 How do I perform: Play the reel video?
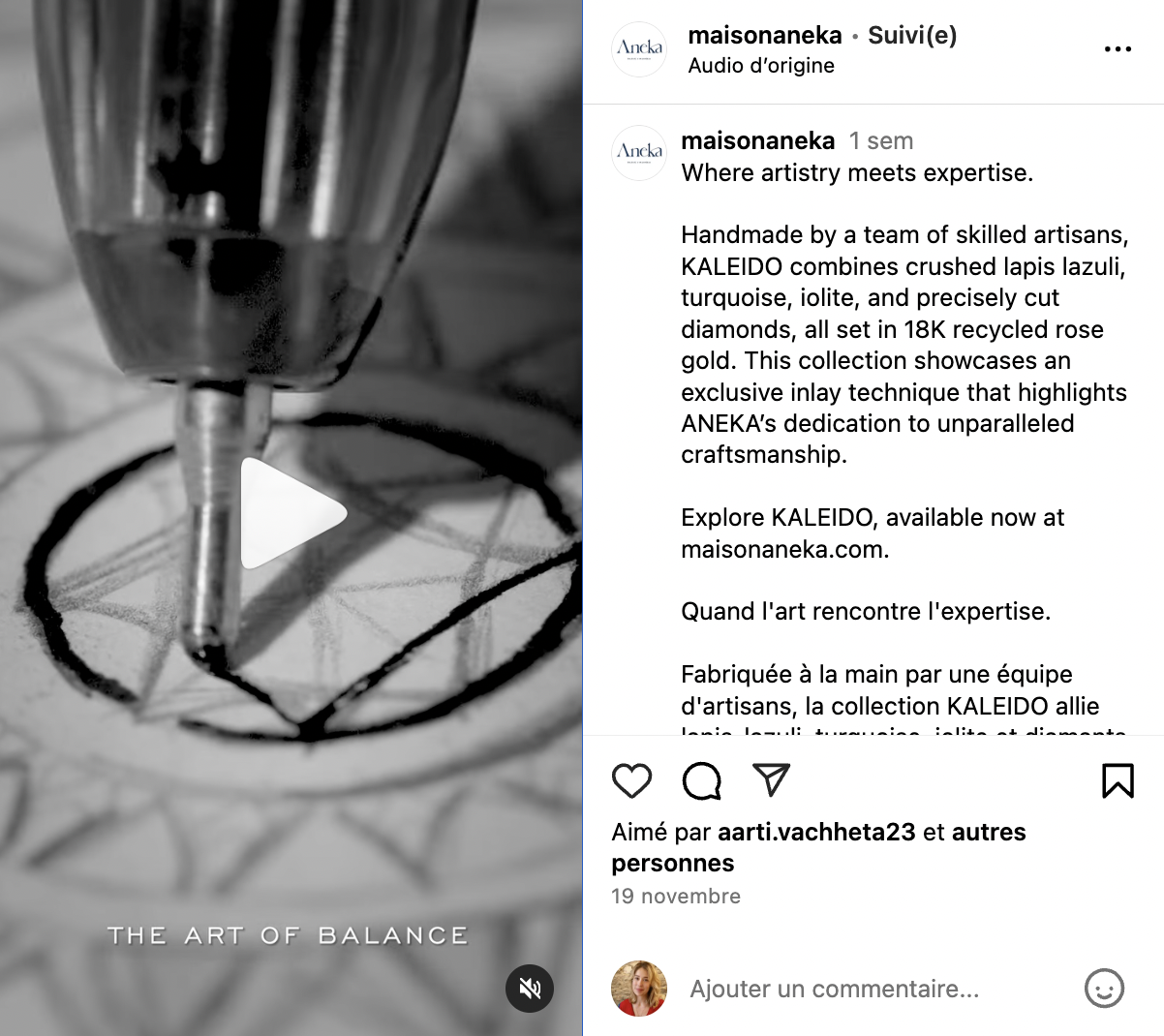(x=291, y=513)
